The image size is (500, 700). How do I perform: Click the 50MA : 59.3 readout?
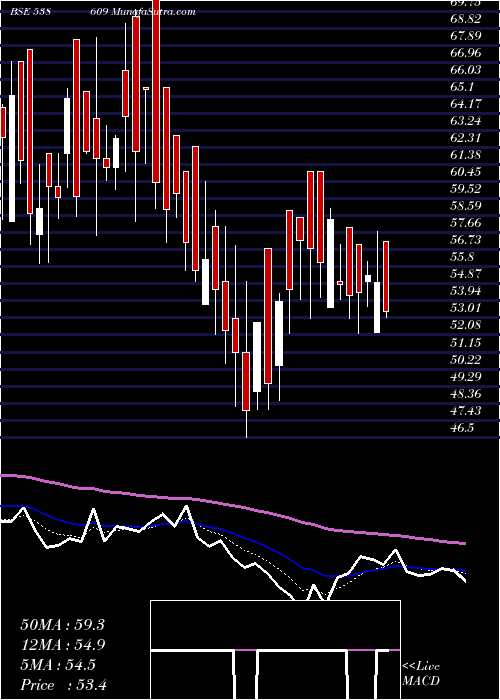click(x=62, y=625)
